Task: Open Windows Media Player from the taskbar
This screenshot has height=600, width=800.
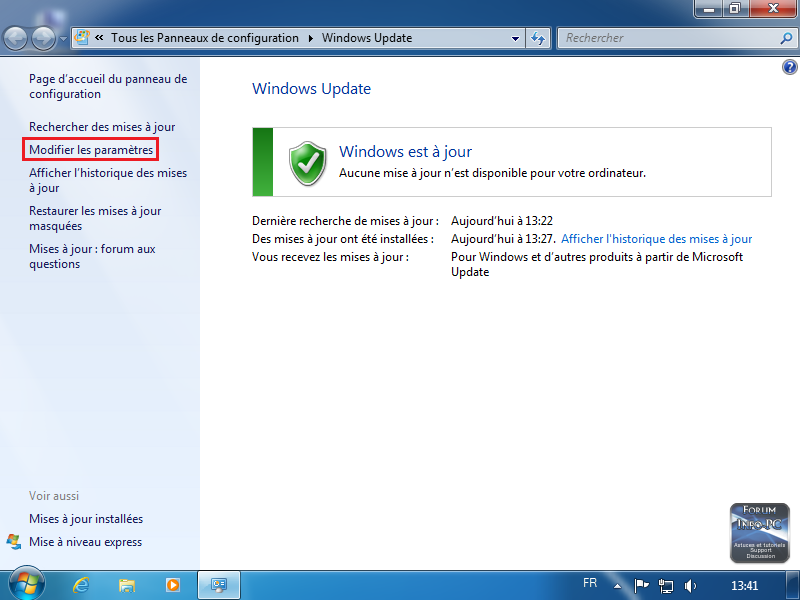Action: tap(173, 585)
